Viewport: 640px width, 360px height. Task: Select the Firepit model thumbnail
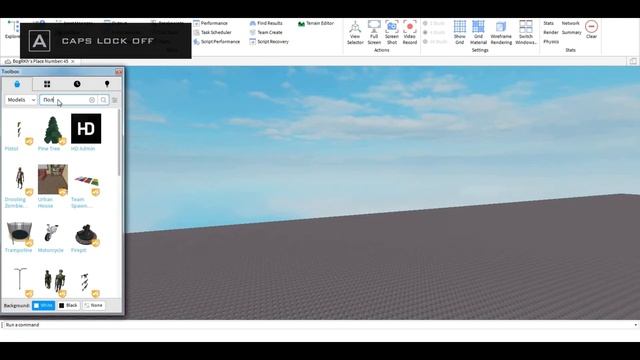86,233
